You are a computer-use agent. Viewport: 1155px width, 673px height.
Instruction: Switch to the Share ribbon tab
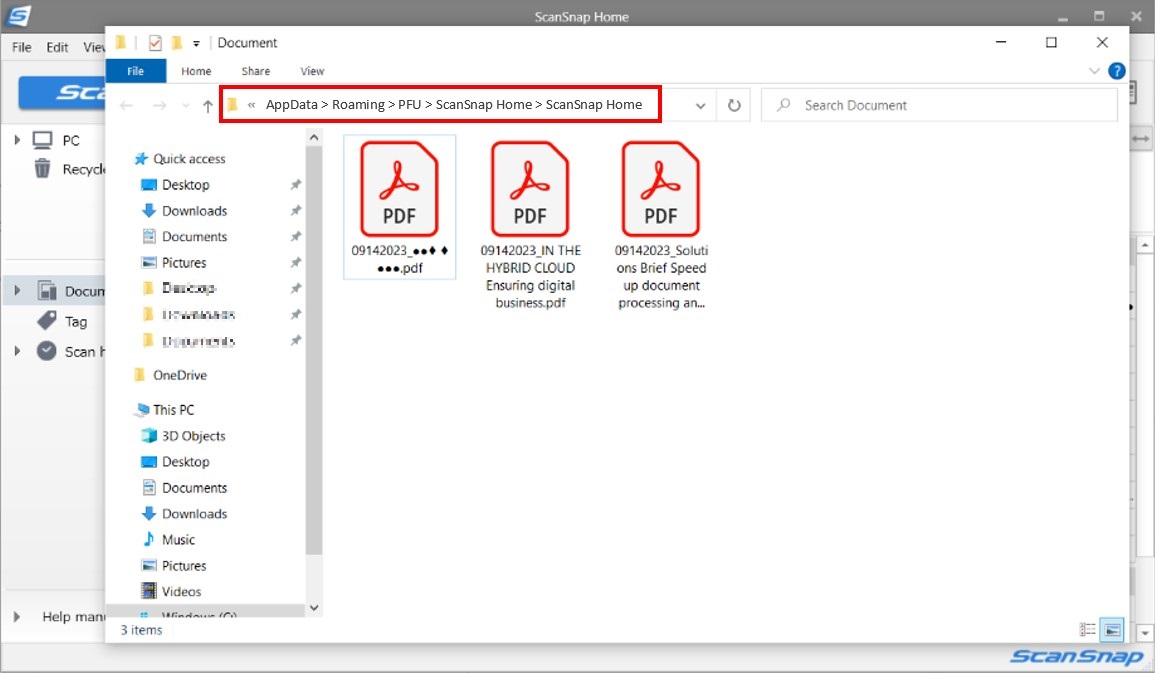click(x=256, y=71)
